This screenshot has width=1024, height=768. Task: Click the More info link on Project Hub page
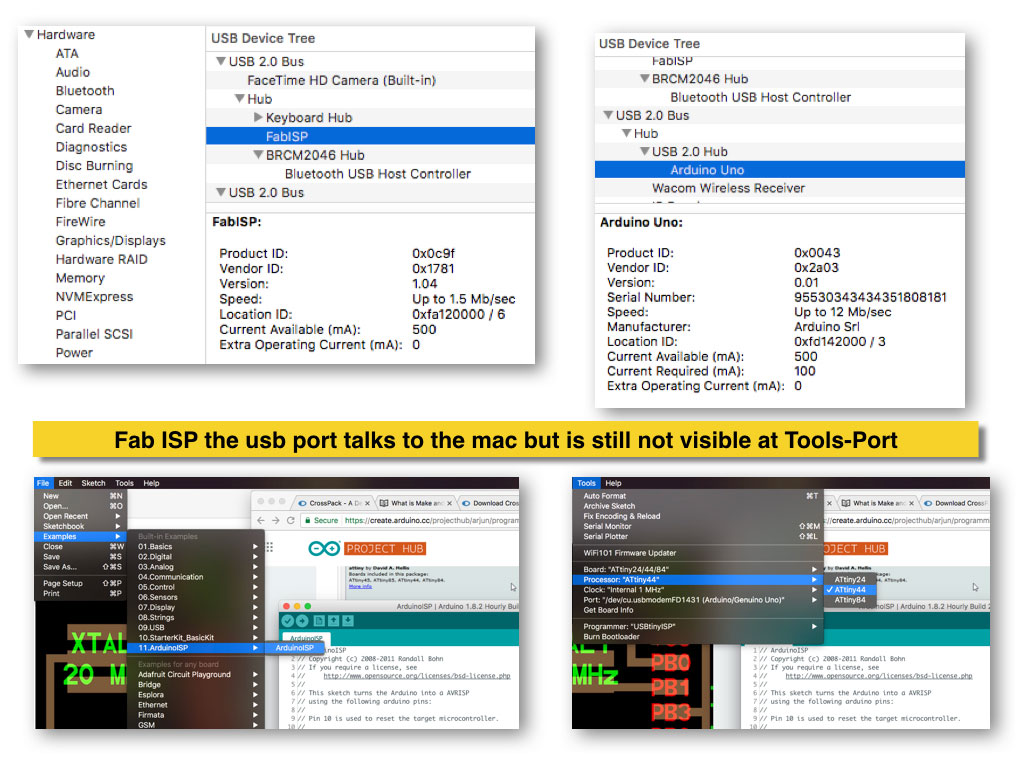point(360,586)
